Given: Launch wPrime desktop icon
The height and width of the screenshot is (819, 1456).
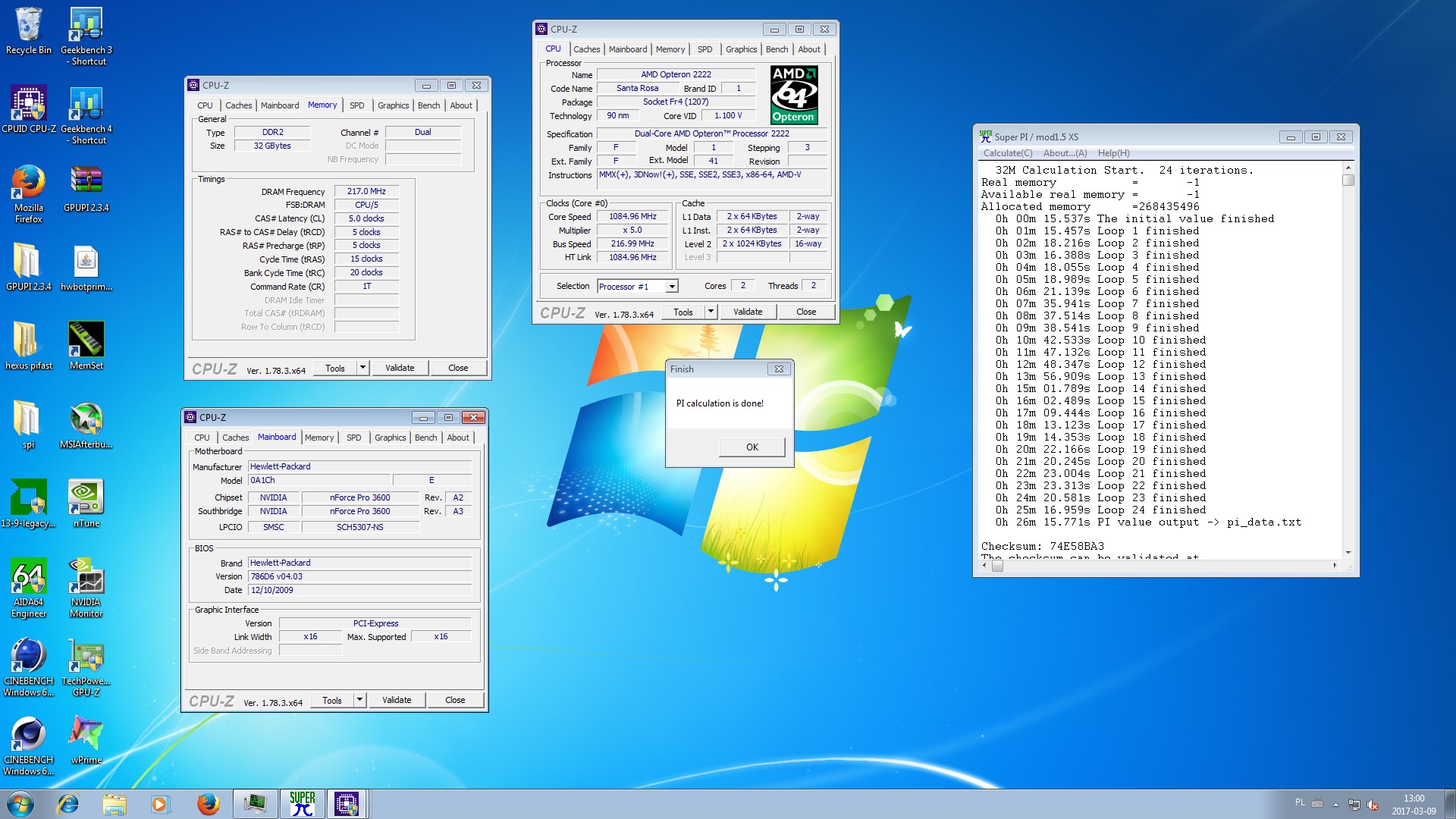Looking at the screenshot, I should [x=86, y=739].
